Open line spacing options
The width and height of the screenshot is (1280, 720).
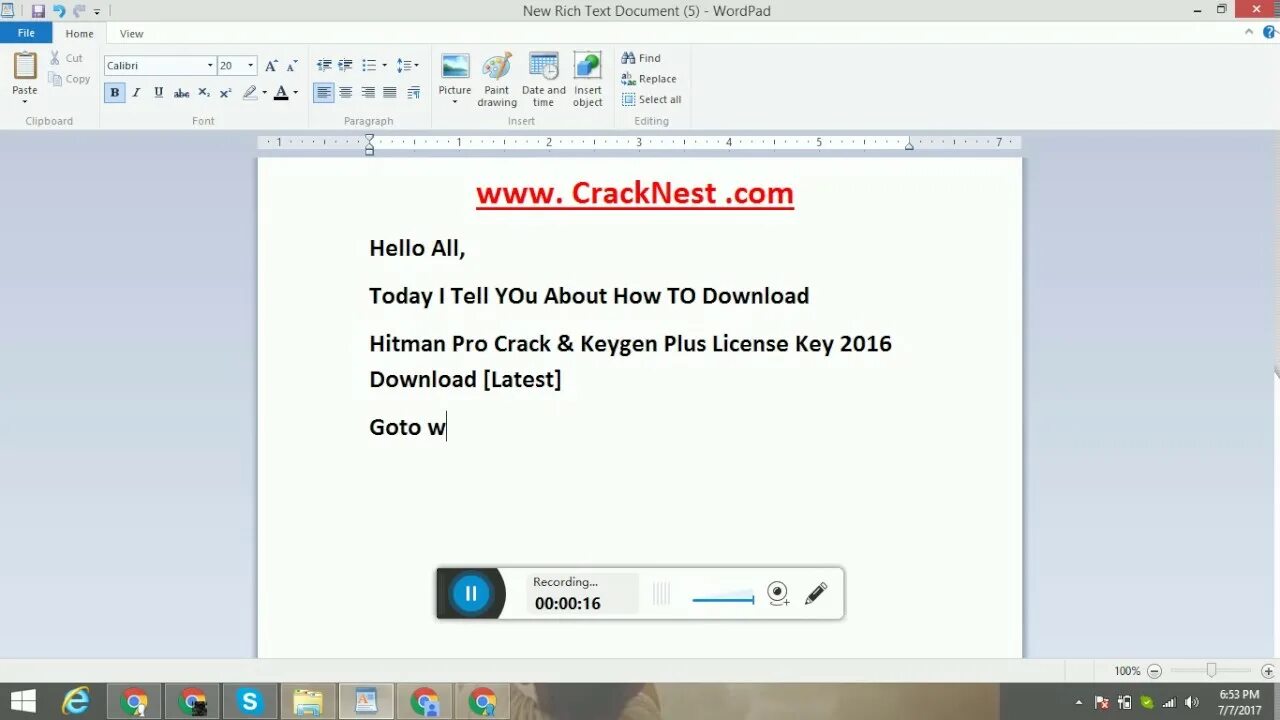[408, 65]
